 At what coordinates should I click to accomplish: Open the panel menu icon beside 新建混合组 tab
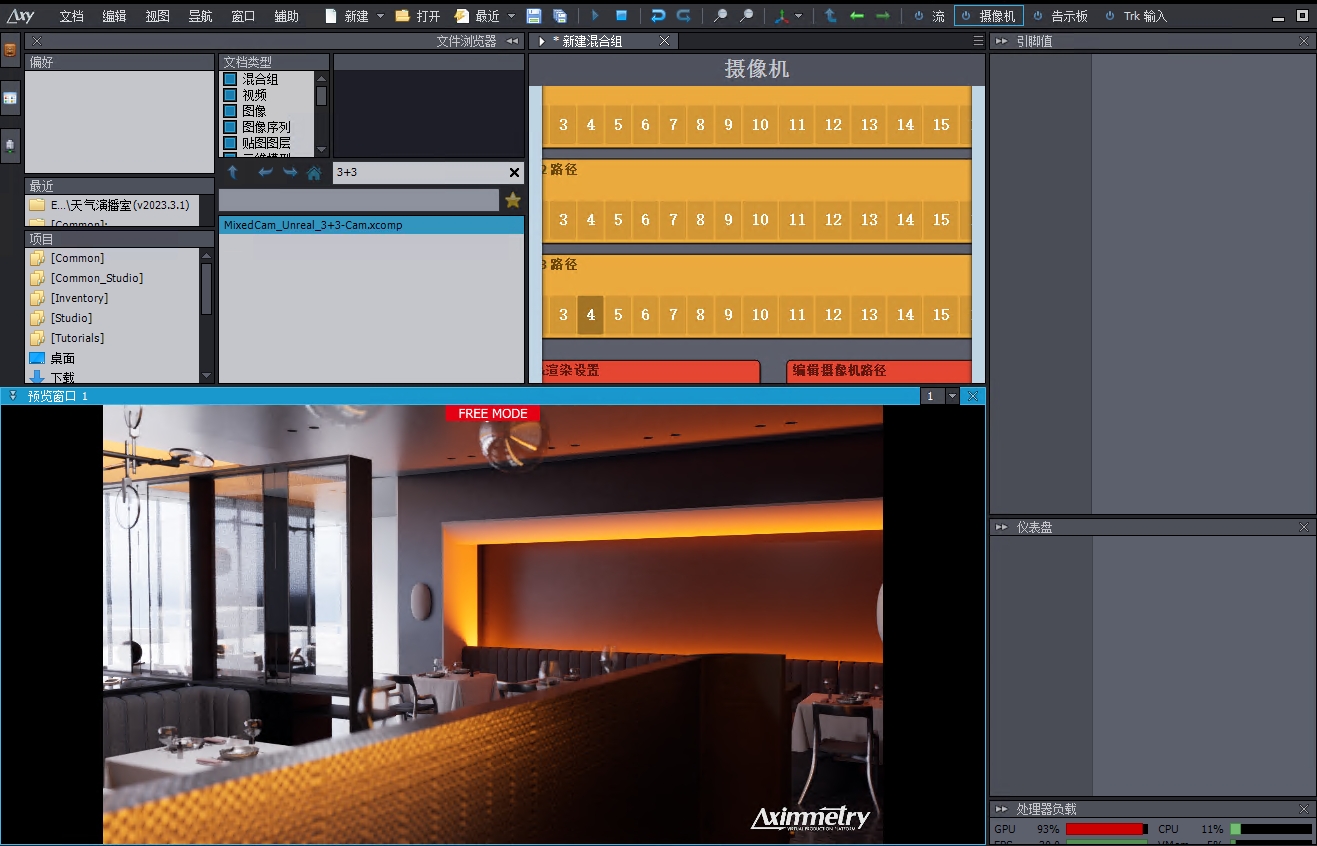[978, 41]
